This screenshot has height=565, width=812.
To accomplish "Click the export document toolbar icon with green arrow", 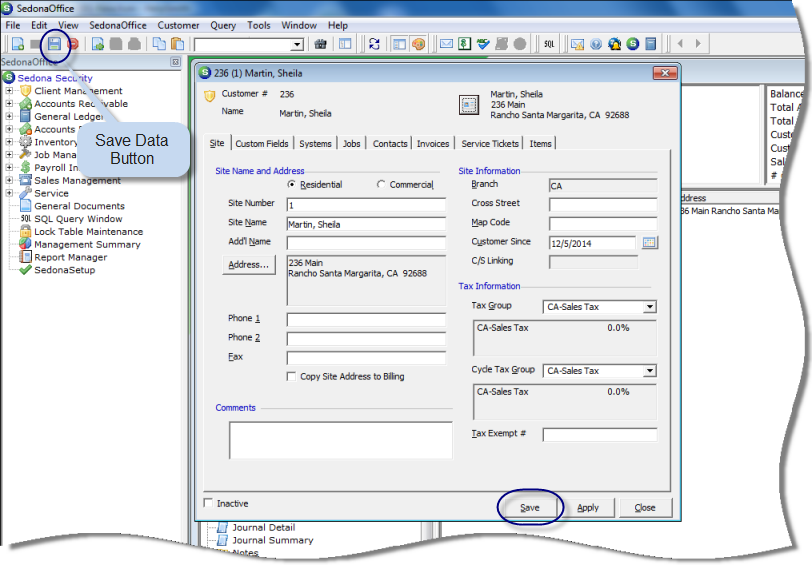I will pyautogui.click(x=98, y=44).
